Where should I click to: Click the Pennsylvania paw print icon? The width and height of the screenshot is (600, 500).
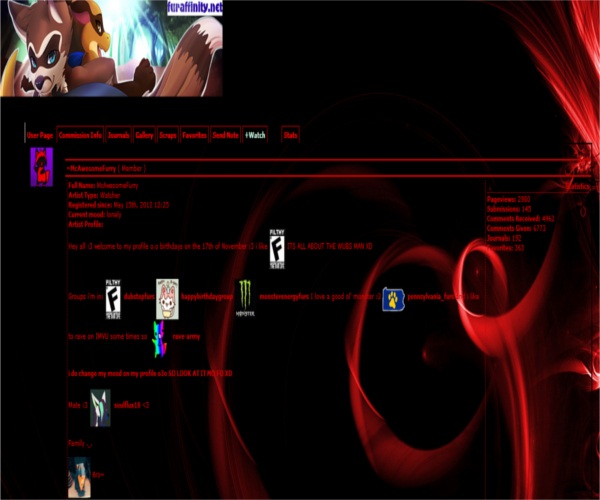(393, 300)
